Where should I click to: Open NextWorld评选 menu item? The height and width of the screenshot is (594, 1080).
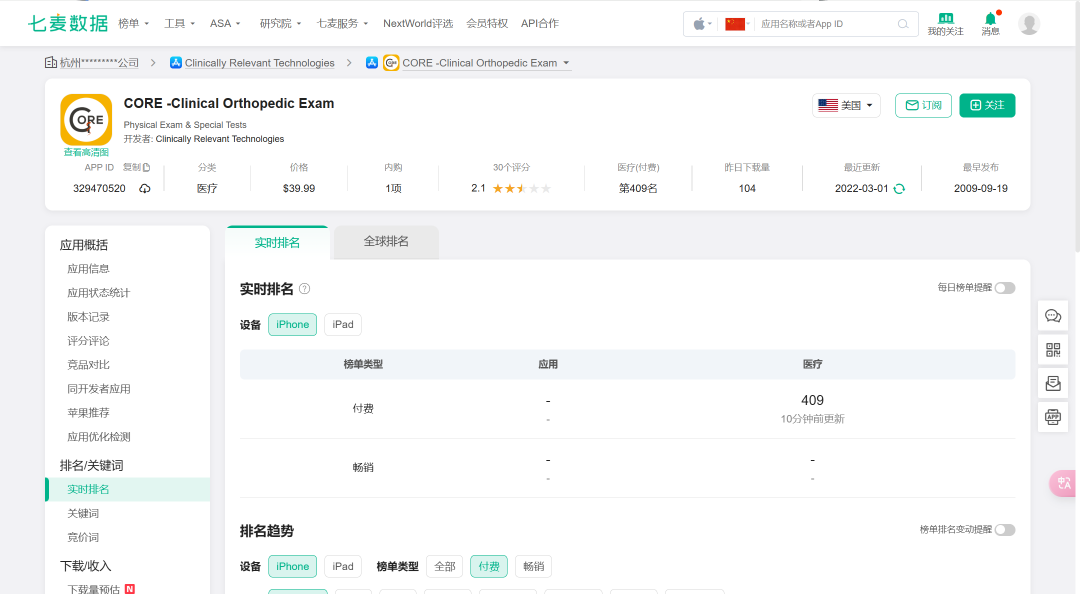418,23
